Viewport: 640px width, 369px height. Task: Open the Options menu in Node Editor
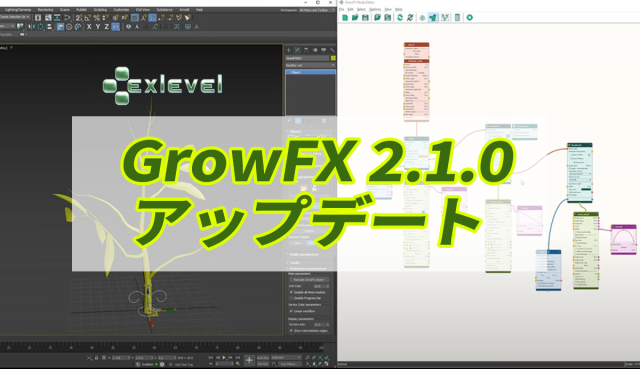tap(375, 9)
